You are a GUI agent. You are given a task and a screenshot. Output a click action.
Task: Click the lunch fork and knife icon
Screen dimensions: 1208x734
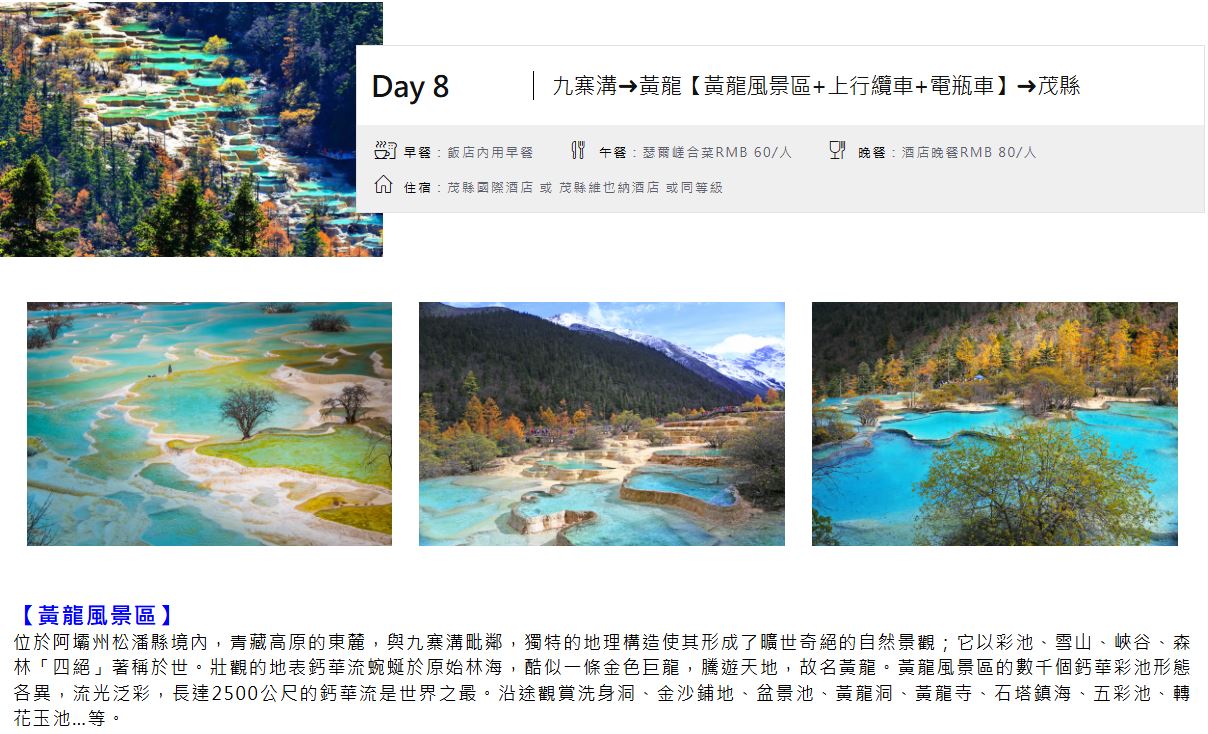578,151
